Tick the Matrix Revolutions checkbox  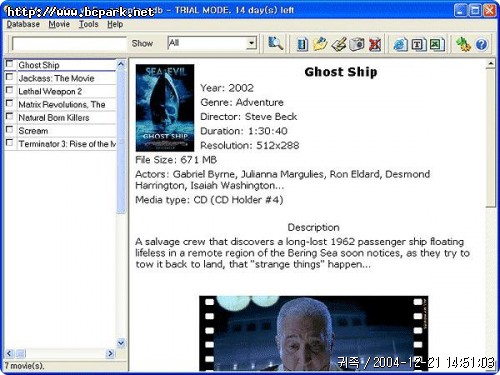tap(10, 103)
